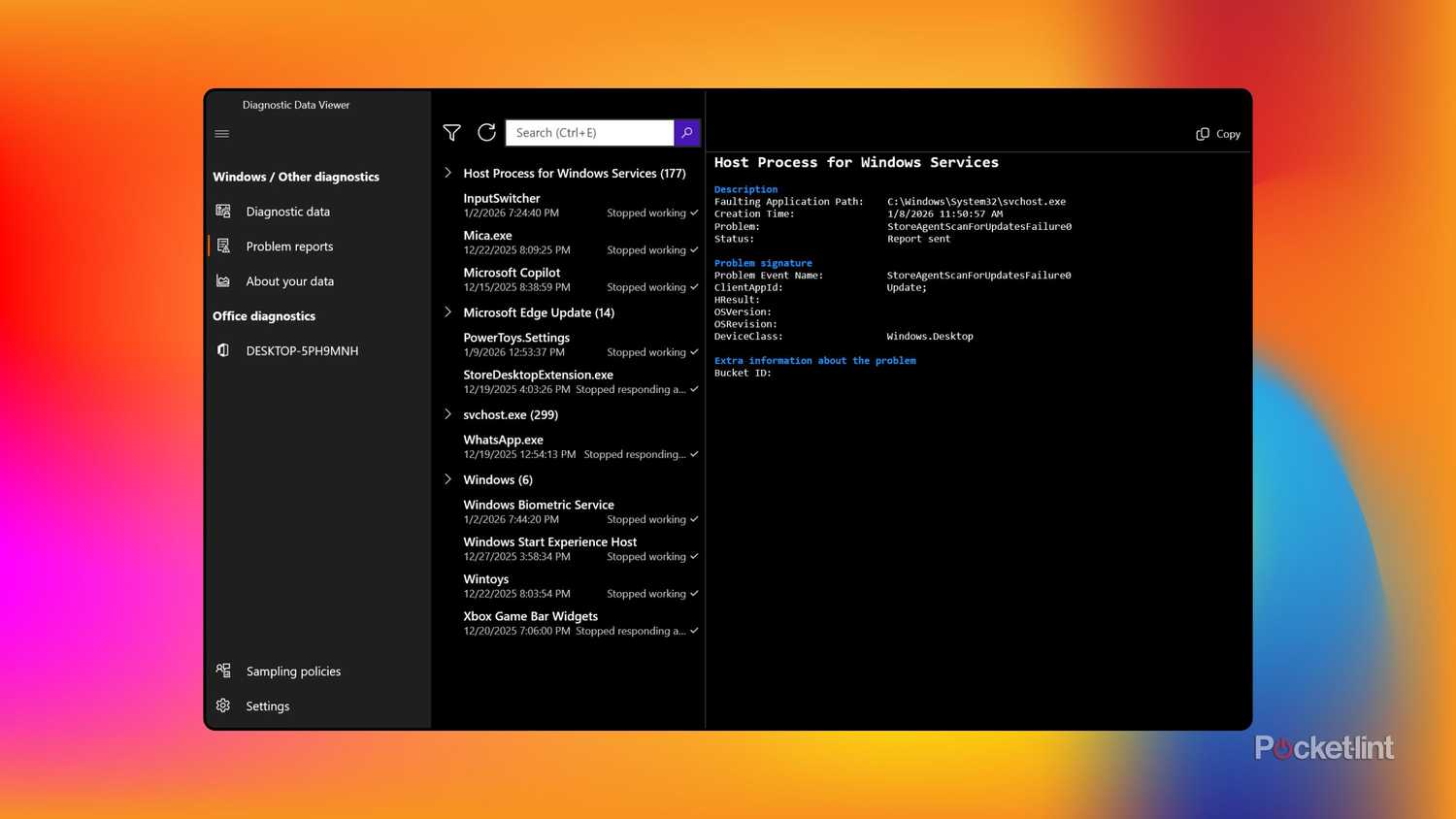The width and height of the screenshot is (1456, 819).
Task: Open the filter icon above the report list
Action: (451, 133)
